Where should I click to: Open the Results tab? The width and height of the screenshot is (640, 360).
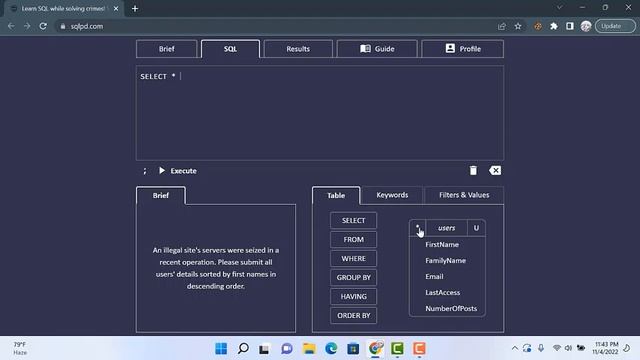(298, 49)
